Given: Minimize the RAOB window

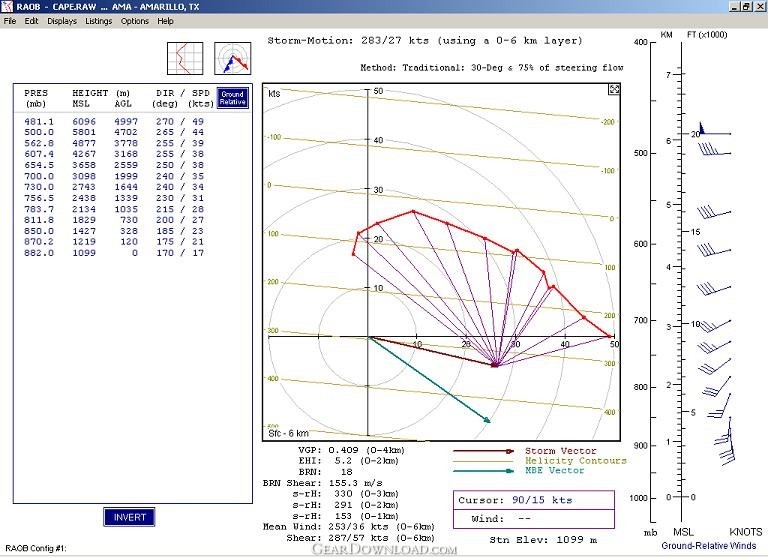Looking at the screenshot, I should tap(735, 6).
